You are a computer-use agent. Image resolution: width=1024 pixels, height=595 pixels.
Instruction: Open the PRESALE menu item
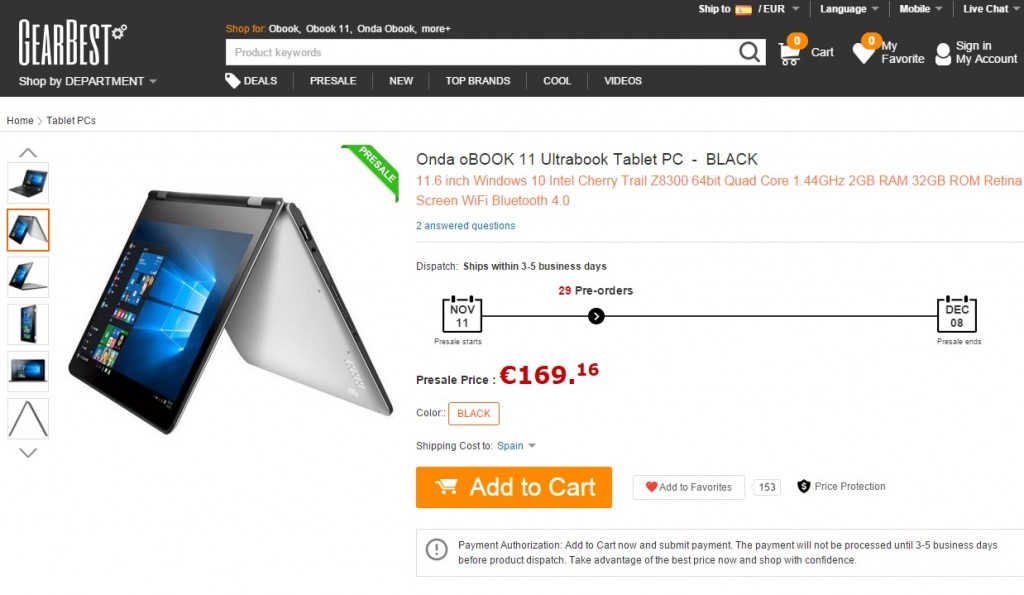coord(333,81)
